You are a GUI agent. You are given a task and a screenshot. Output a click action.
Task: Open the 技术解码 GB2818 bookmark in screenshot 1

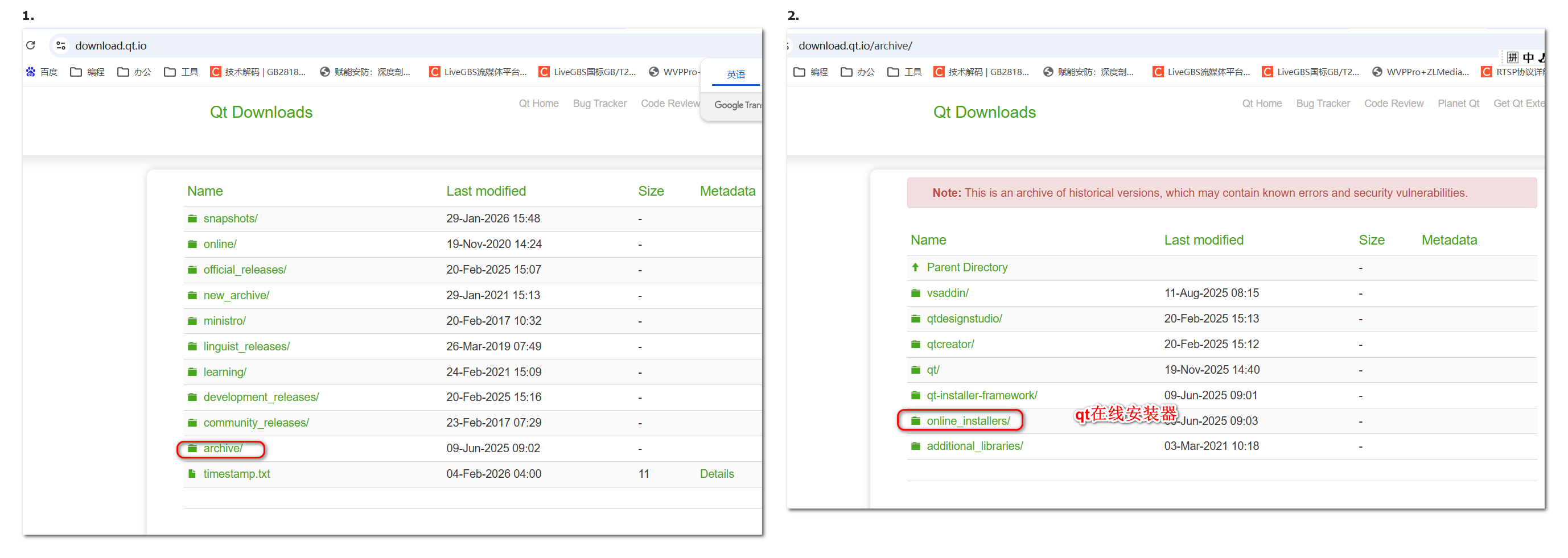[x=258, y=72]
